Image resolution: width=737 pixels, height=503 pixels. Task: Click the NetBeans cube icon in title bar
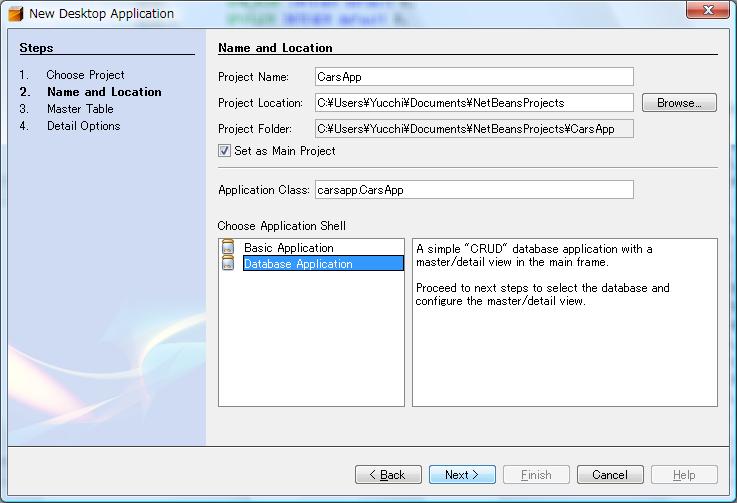tap(16, 14)
